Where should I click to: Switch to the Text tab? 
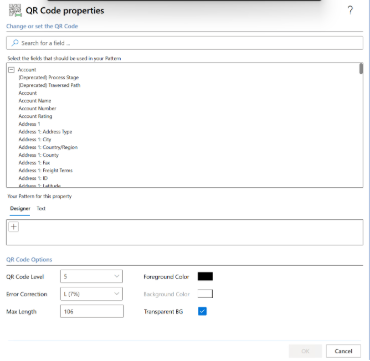click(x=41, y=209)
